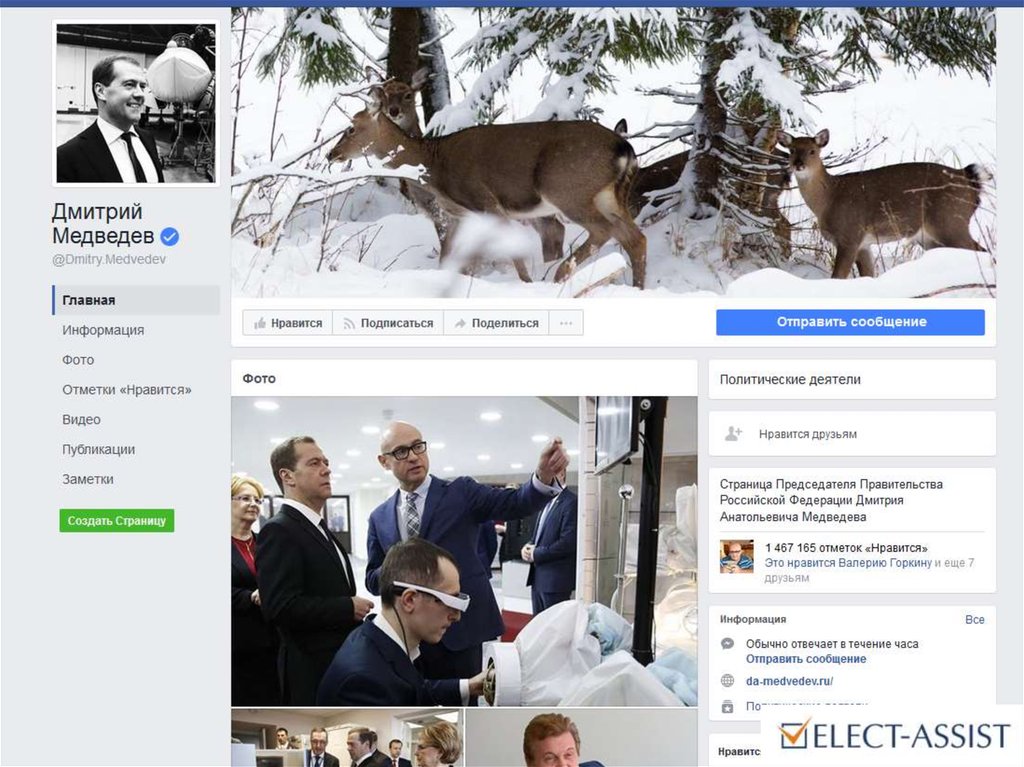Open the three-dots more options menu
The width and height of the screenshot is (1024, 767).
tap(566, 323)
